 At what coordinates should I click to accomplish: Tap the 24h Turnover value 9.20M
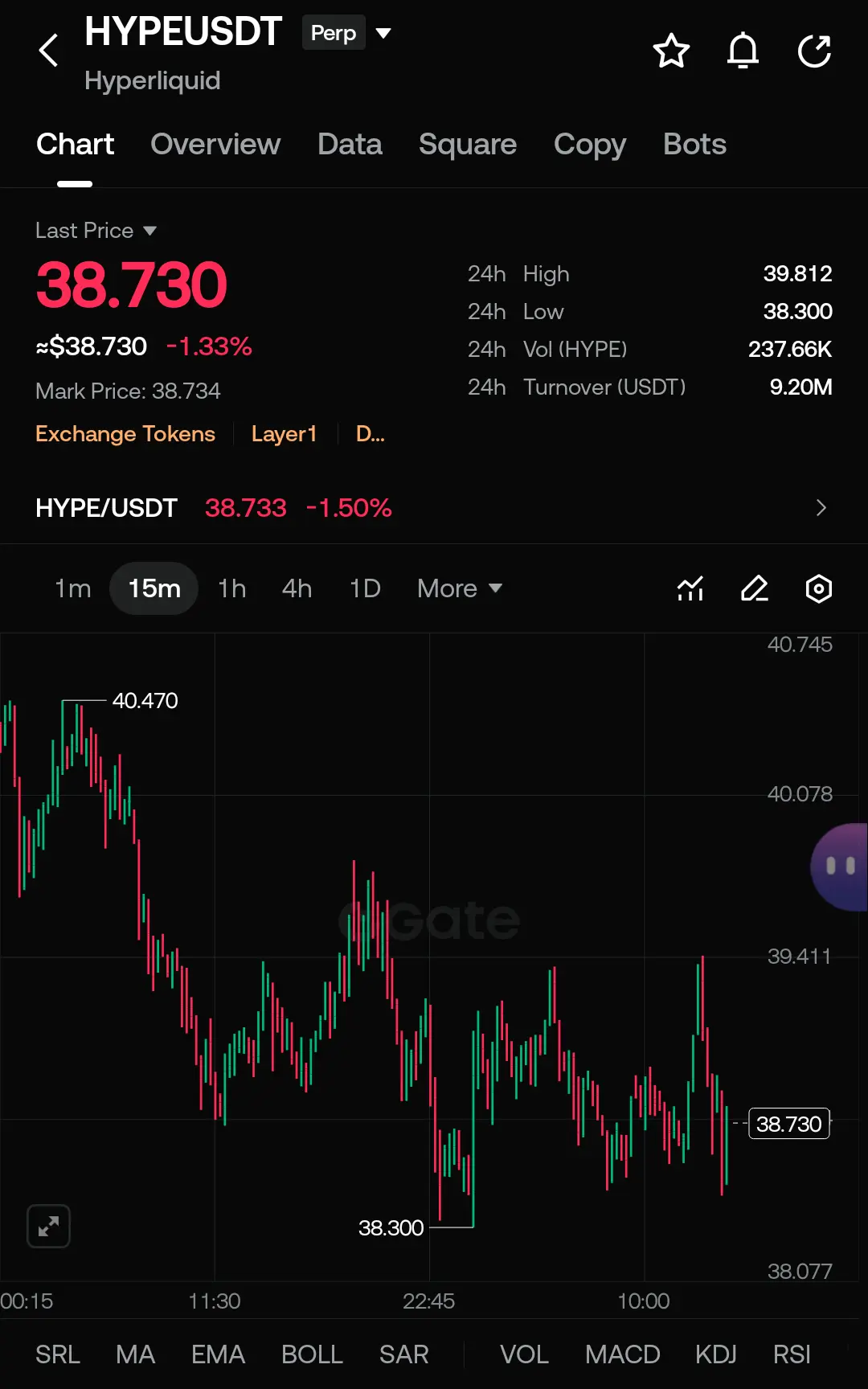coord(800,387)
